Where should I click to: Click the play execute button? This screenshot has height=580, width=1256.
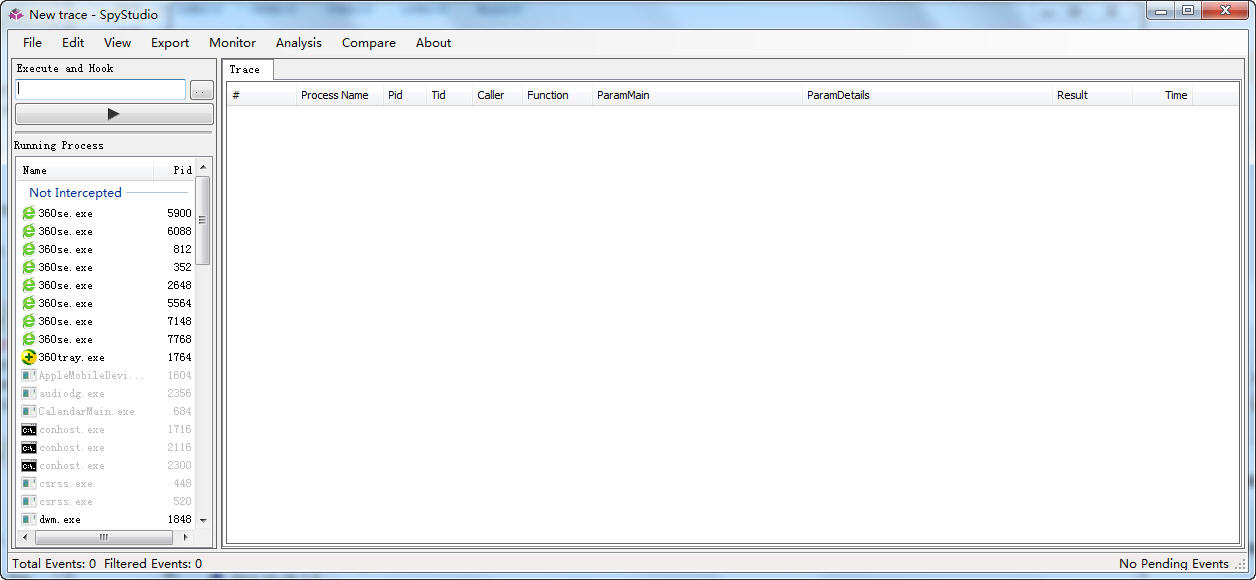click(113, 114)
